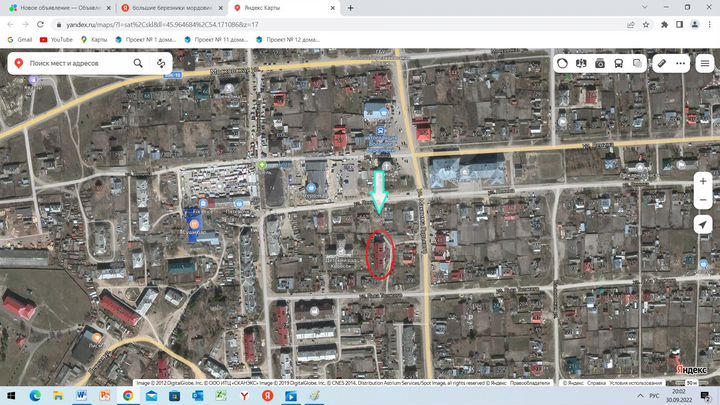
Task: Open the round red Yandex 'Я' taskbar icon
Action: (268, 396)
